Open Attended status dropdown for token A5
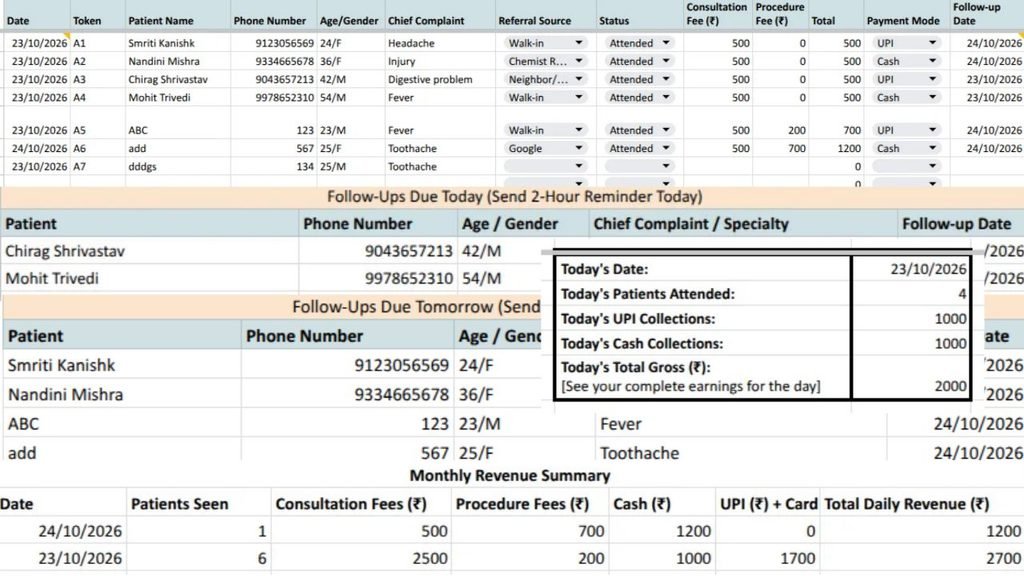The height and width of the screenshot is (576, 1024). click(639, 131)
